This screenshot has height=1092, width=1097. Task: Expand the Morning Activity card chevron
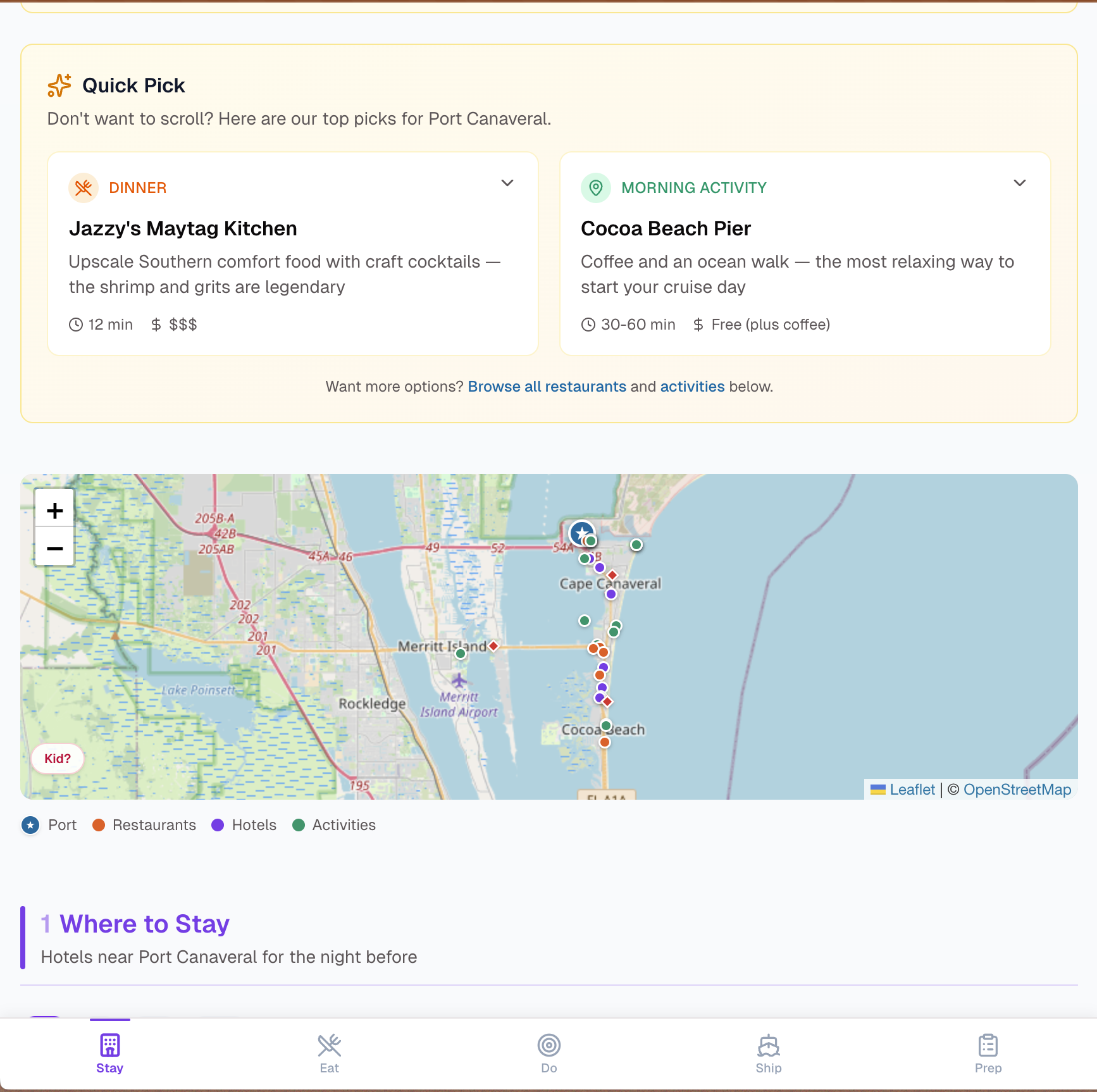tap(1019, 183)
